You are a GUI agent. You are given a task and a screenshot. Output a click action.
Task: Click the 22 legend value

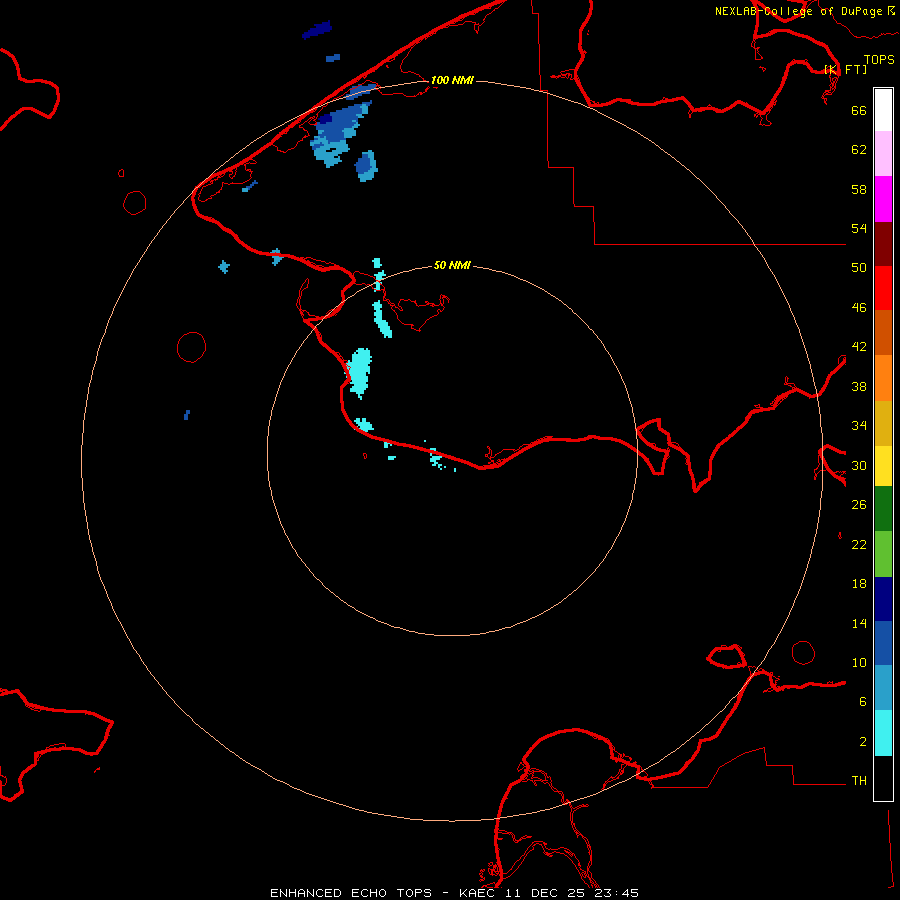pos(859,544)
